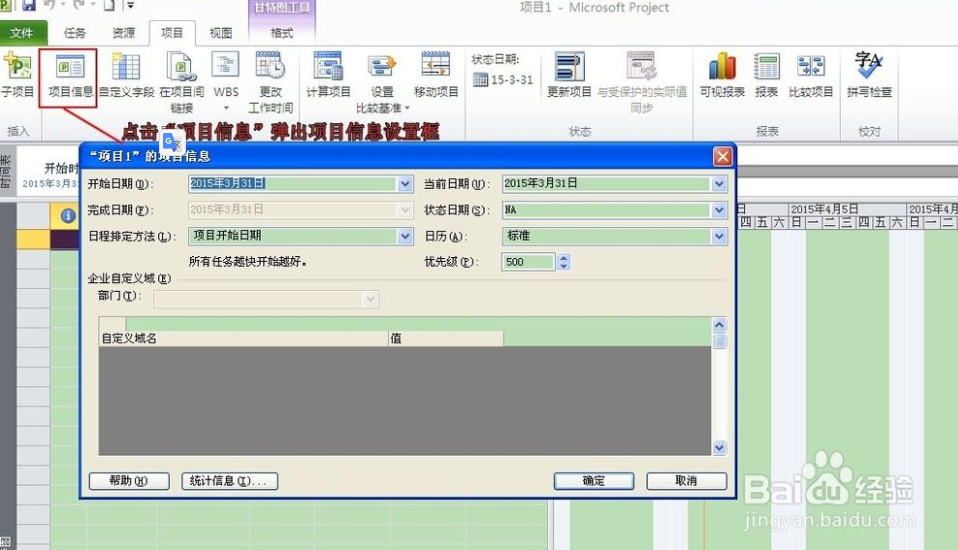Viewport: 958px width, 550px height.
Task: Click 在项目间链接 (Links Between Projects) icon
Action: (x=181, y=77)
